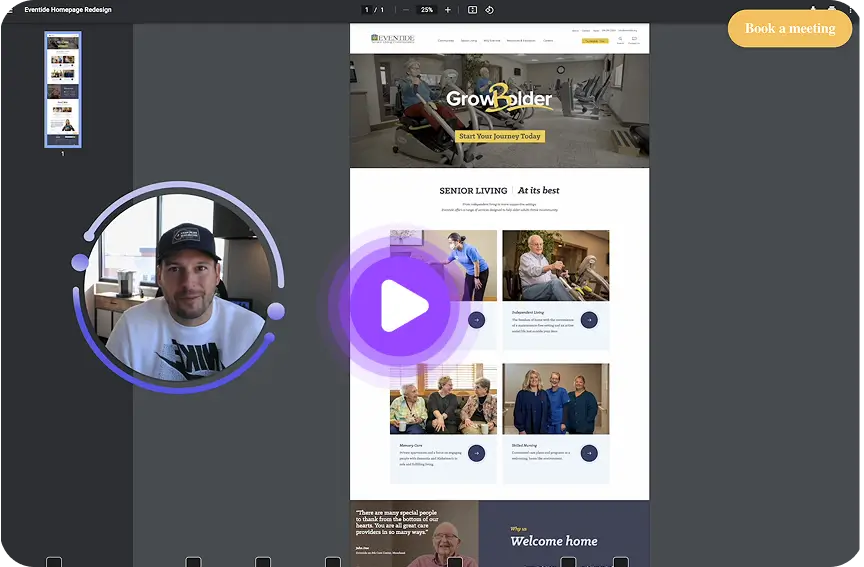Open the Careers menu in the Eventide header

(548, 41)
